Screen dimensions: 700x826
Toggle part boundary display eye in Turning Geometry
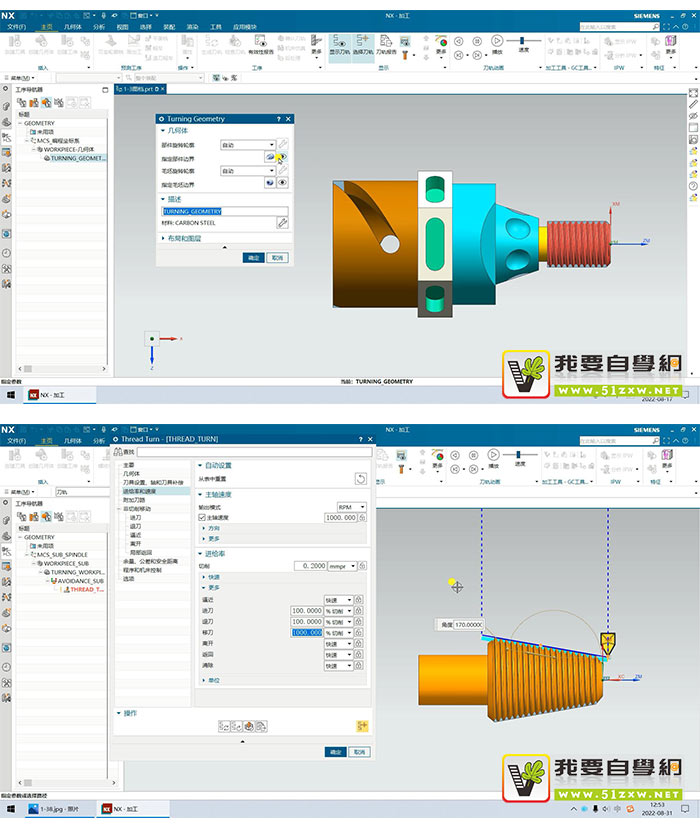click(282, 157)
